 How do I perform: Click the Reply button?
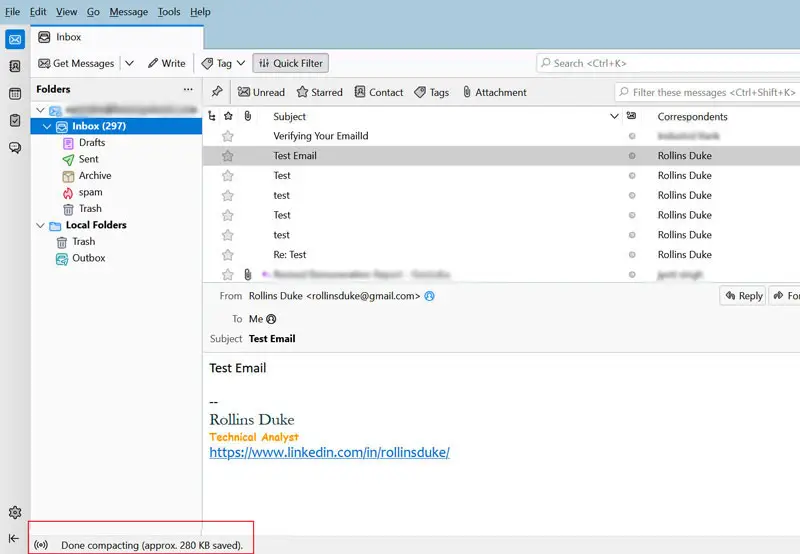tap(743, 296)
